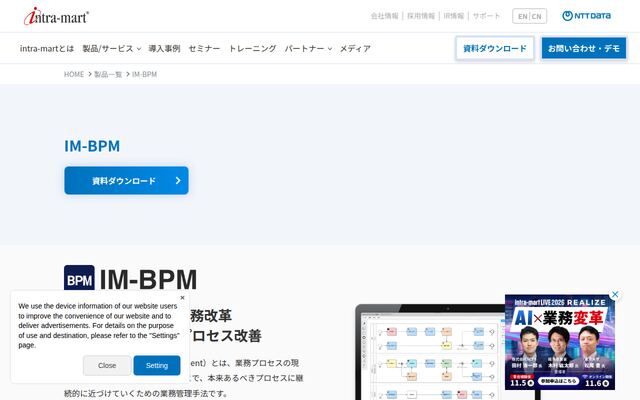The height and width of the screenshot is (400, 640).
Task: Close the AI×業務変革 banner ad
Action: pos(615,294)
